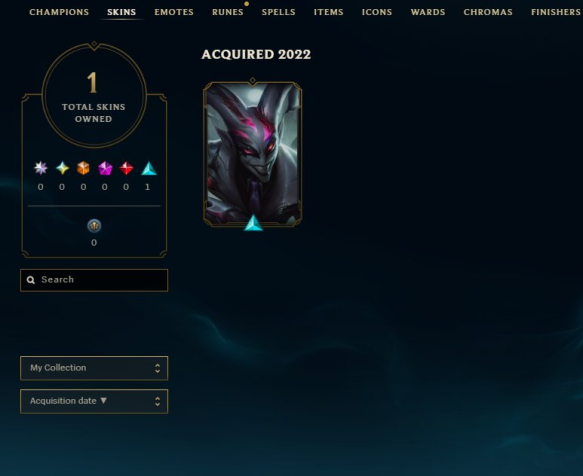Click the red Standard tier gem icon
Screen dimensions: 583x476
[126, 168]
